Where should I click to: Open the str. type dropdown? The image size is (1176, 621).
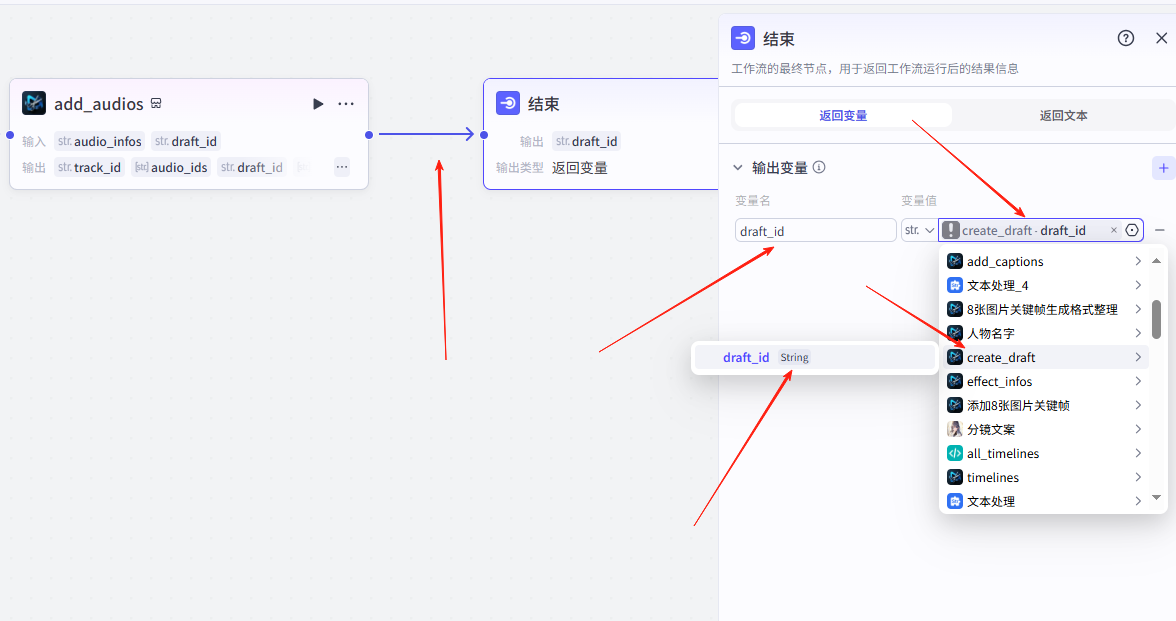pyautogui.click(x=918, y=230)
